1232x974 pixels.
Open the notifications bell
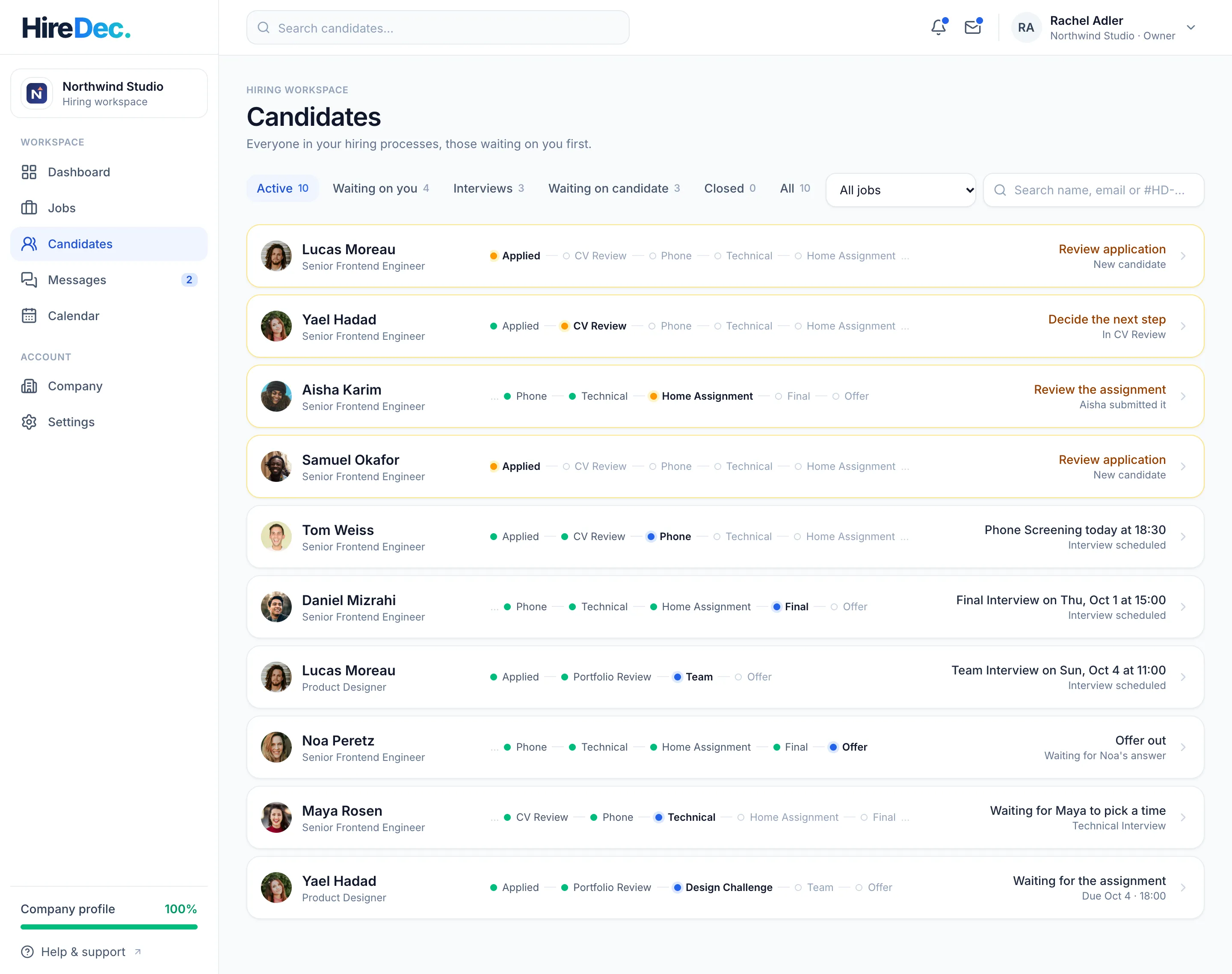coord(939,27)
